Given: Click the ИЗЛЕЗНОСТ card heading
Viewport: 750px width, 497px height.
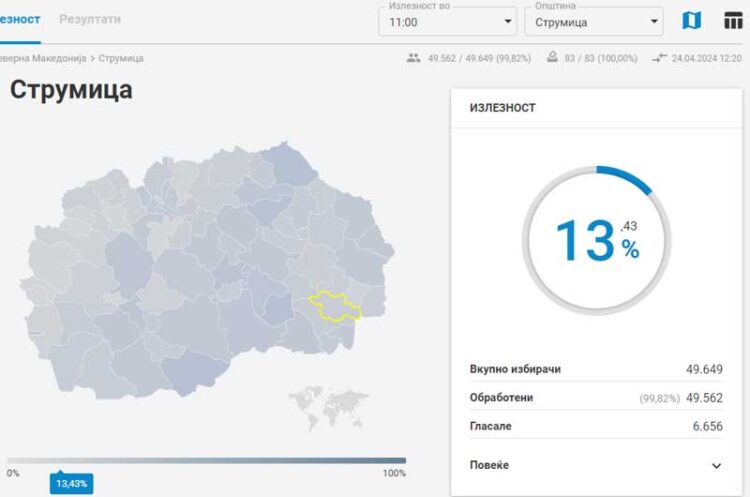Looking at the screenshot, I should (503, 108).
